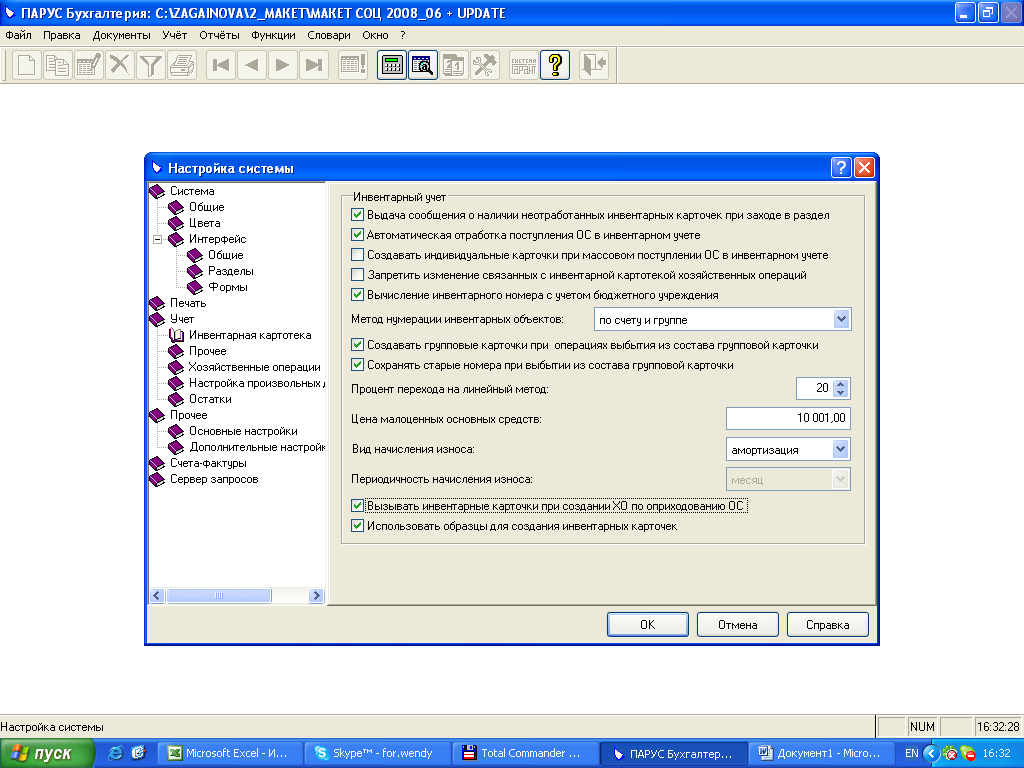This screenshot has width=1024, height=768.
Task: Toggle 'Вычисление инвентарного номера' checkbox
Action: click(357, 295)
